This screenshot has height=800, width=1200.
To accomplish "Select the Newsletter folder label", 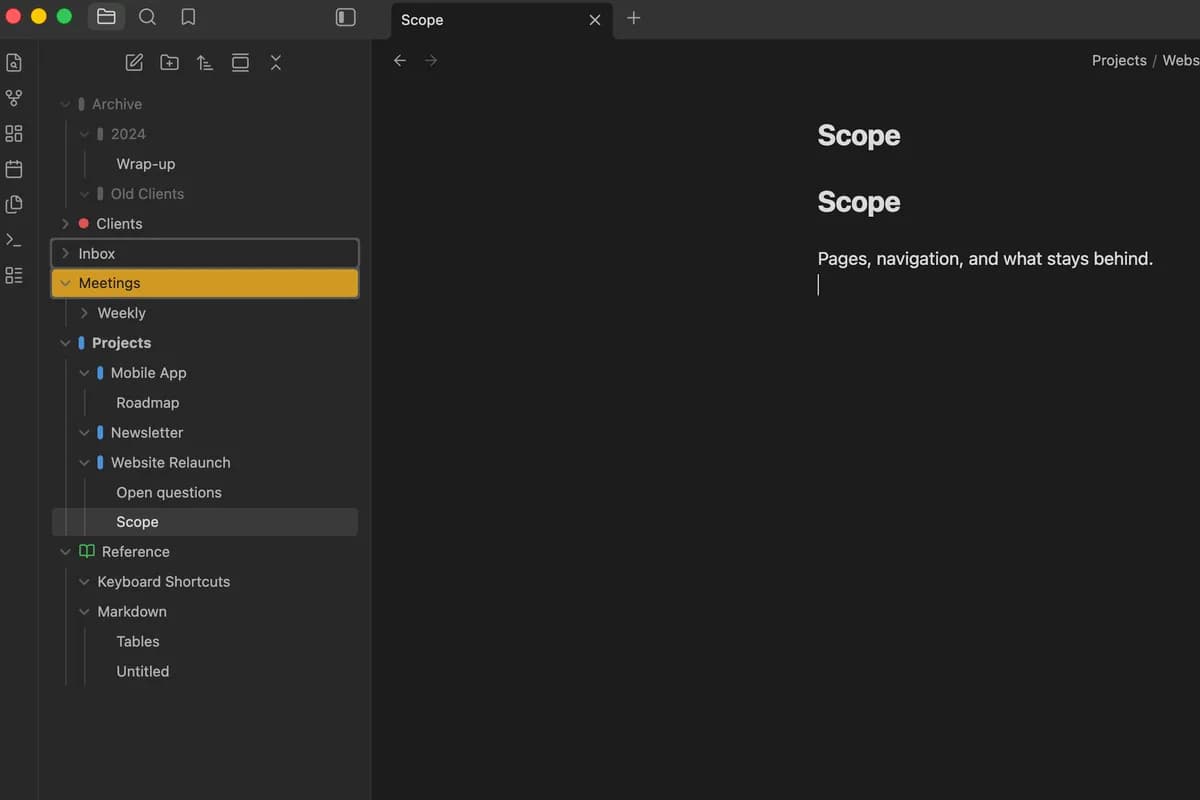I will click(x=147, y=433).
